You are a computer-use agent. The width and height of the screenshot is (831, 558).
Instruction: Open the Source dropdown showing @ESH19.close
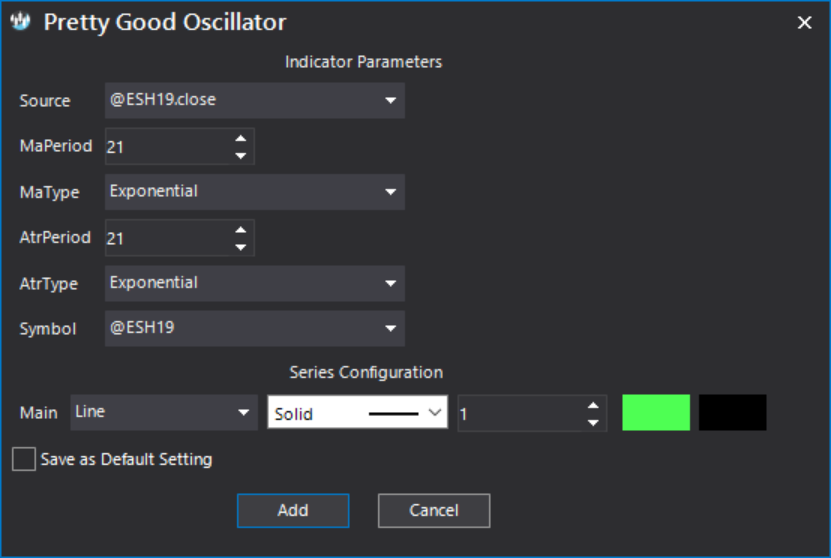[x=255, y=100]
